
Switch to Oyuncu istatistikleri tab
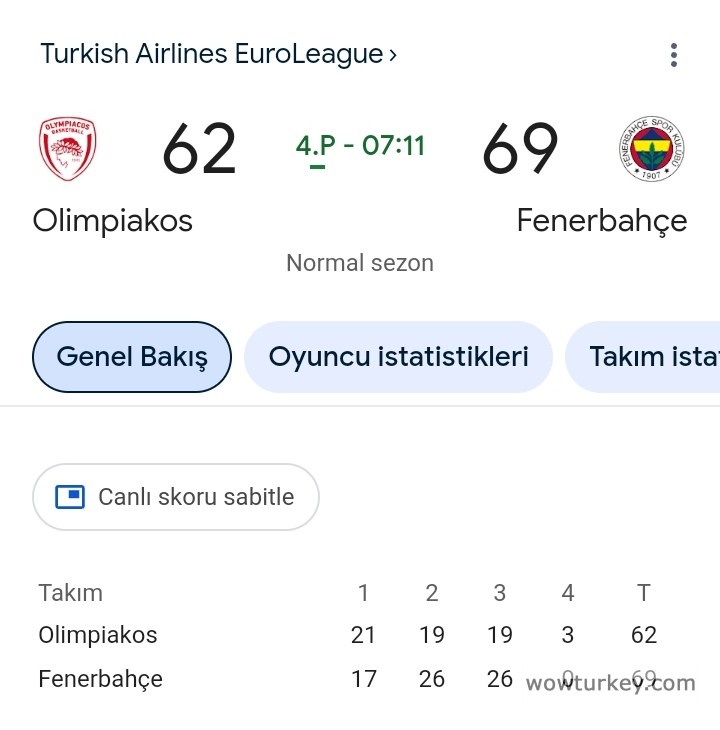[x=398, y=357]
